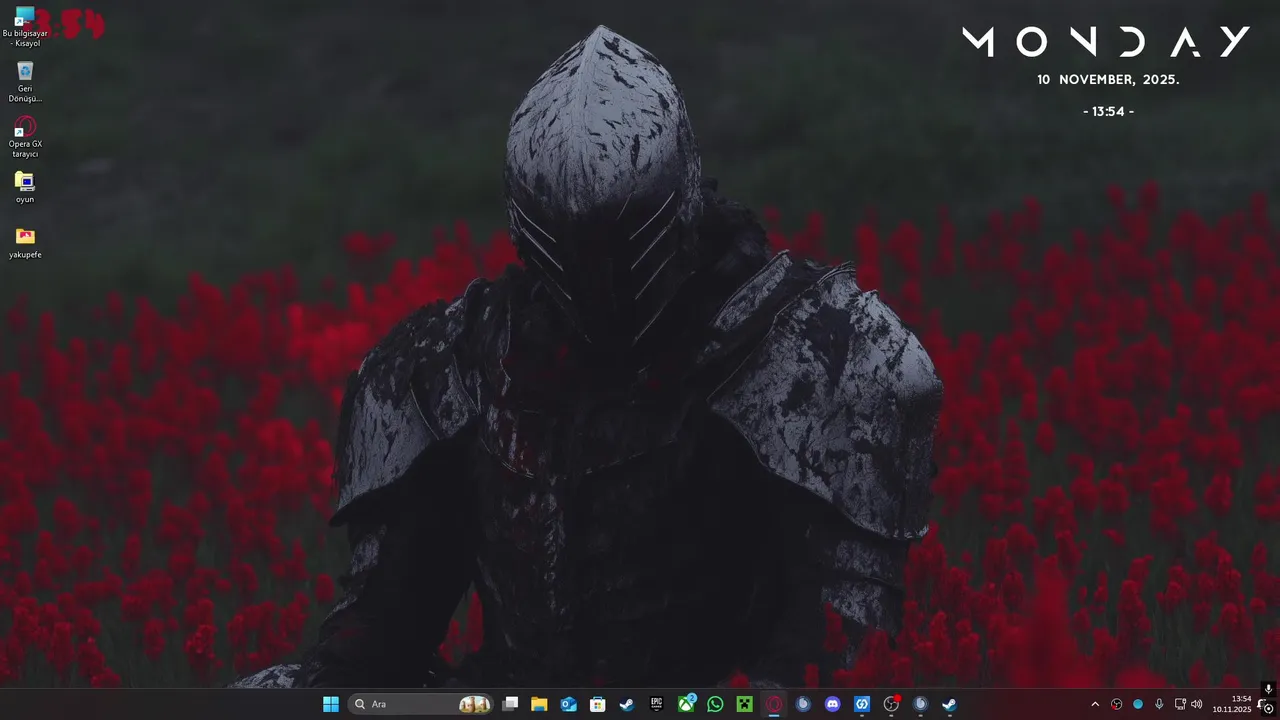Launch Outlook from the taskbar
1280x720 pixels.
[x=568, y=704]
